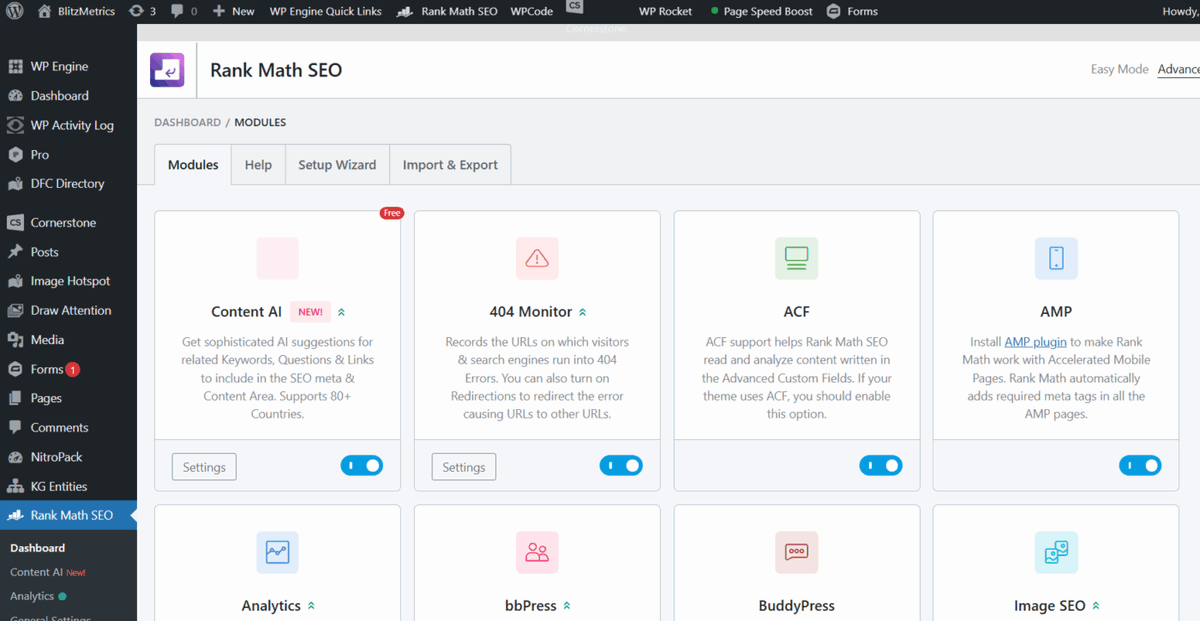Open Content AI Settings button
Viewport: 1200px width, 621px height.
click(x=204, y=467)
